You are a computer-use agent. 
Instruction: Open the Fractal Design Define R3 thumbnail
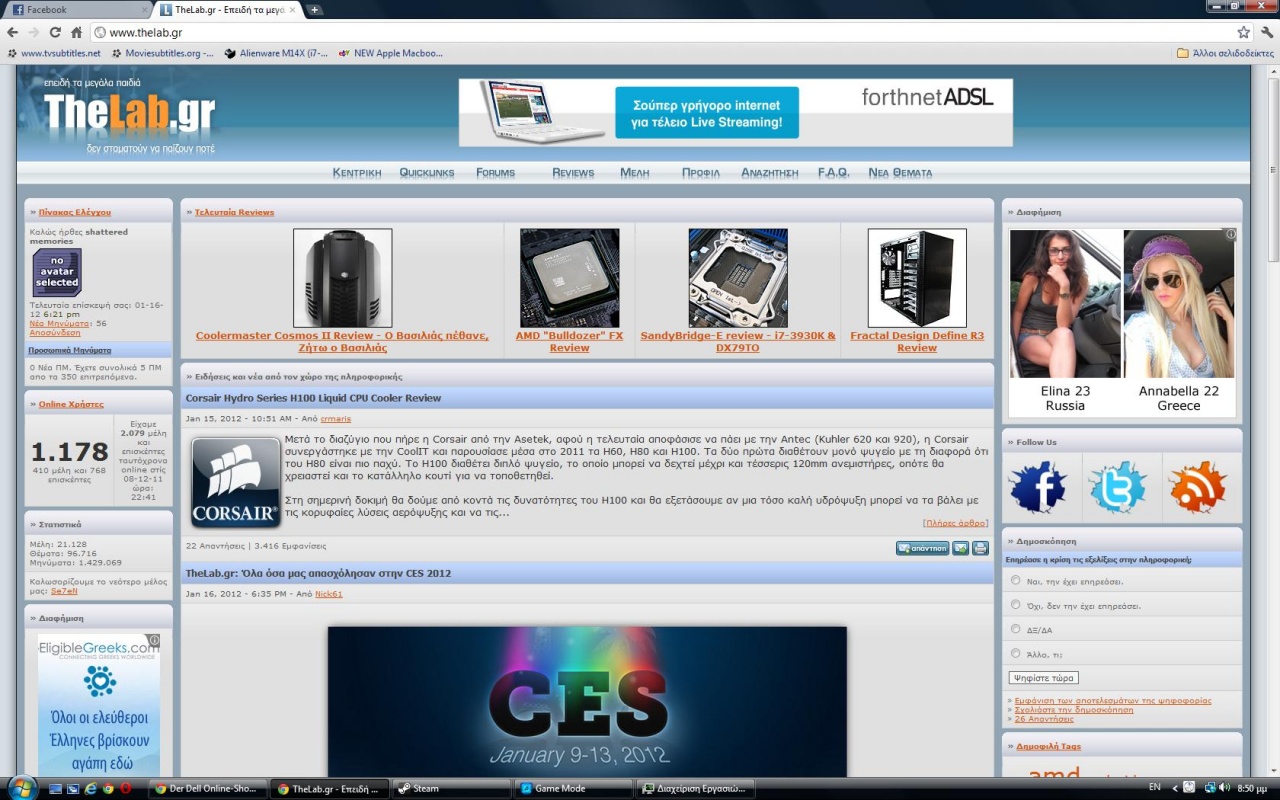(917, 278)
